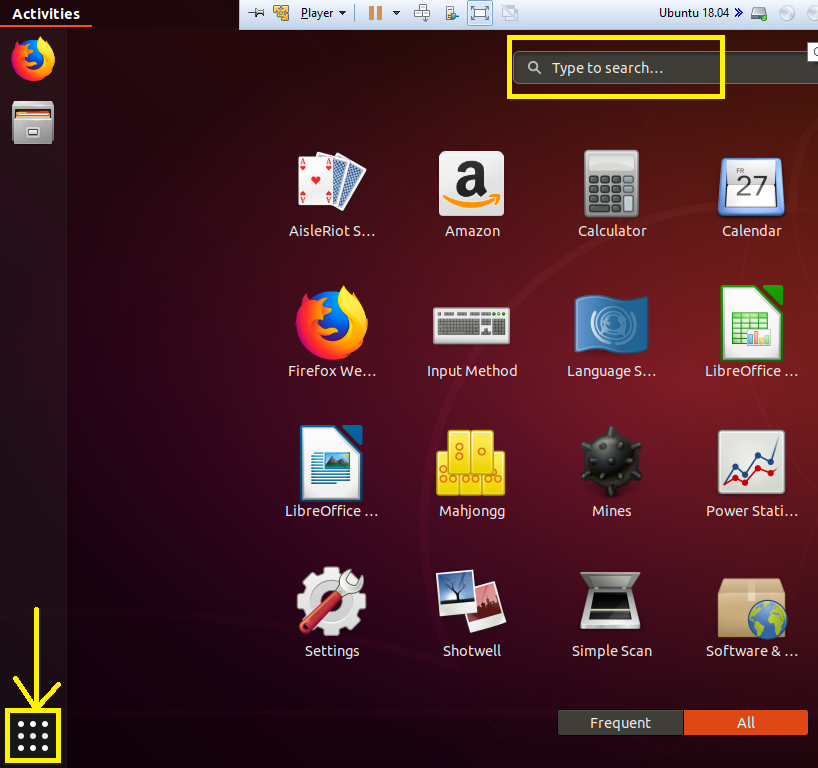Switch to the All applications tab
This screenshot has height=768, width=818.
(745, 723)
